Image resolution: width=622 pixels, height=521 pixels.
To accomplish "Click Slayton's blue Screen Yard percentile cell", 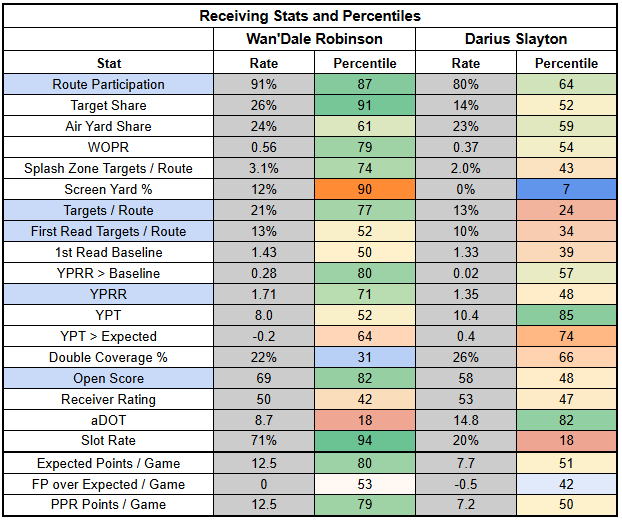I will (x=567, y=189).
